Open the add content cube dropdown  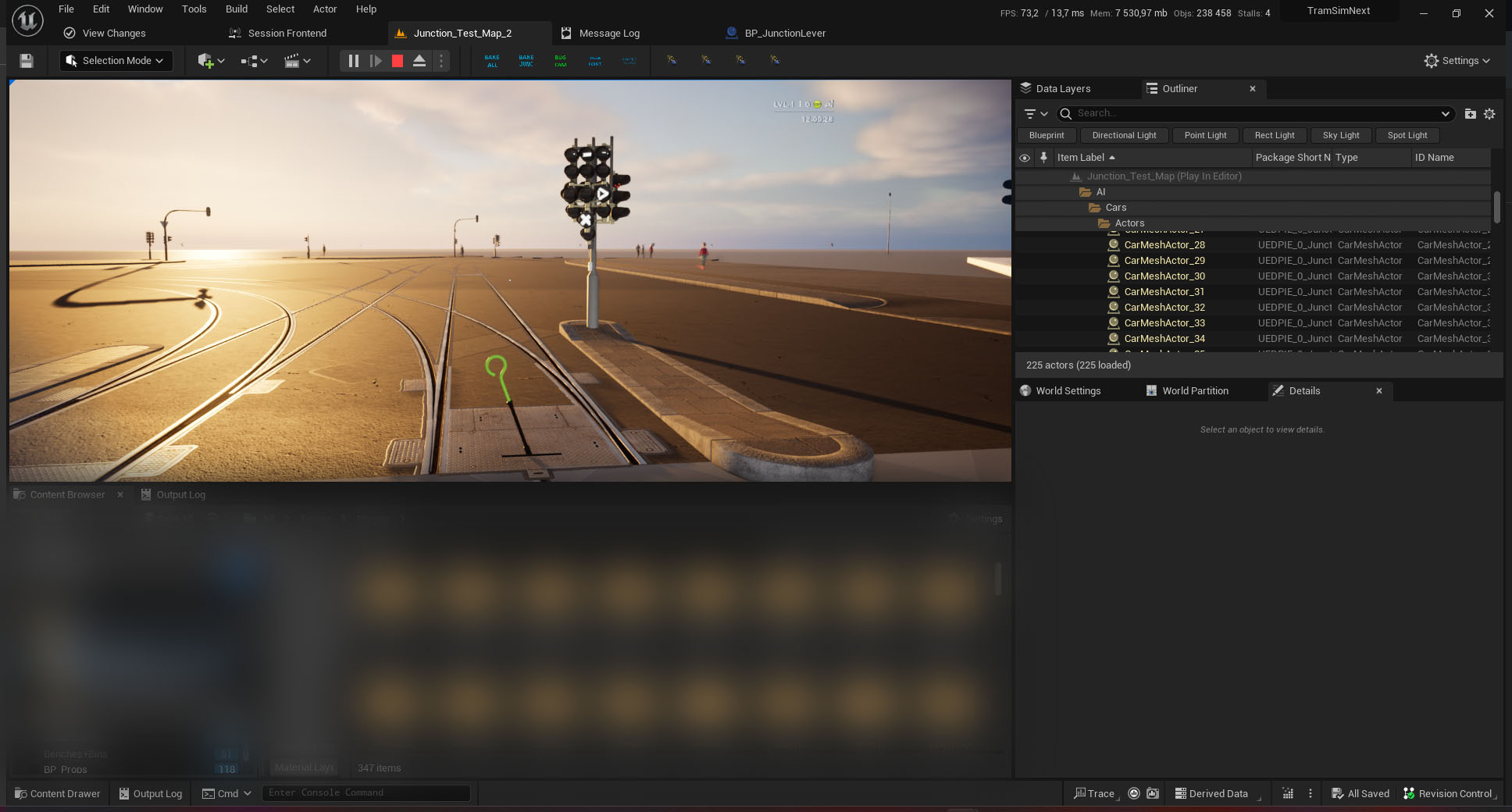tap(211, 61)
